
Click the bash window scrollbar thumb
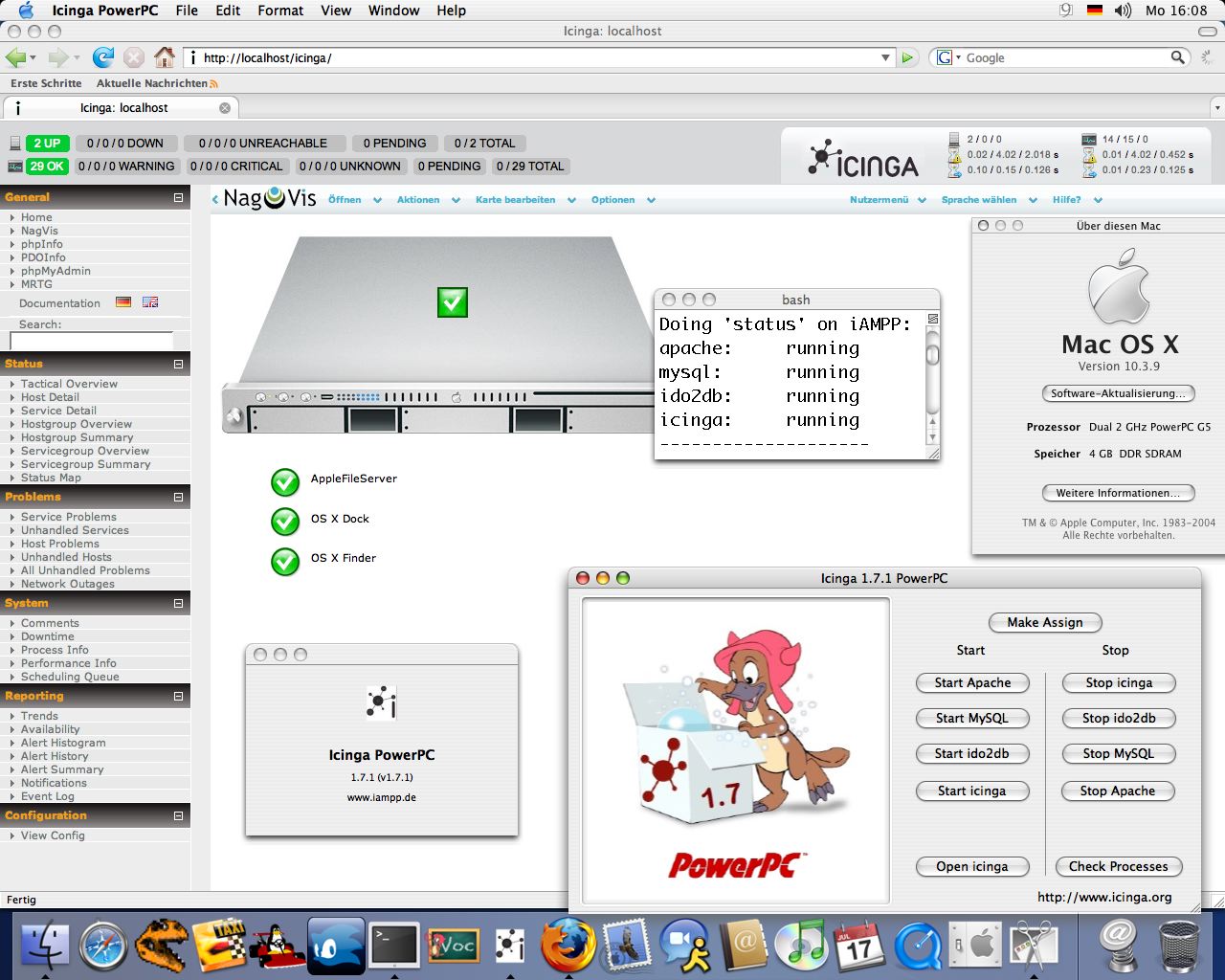(932, 355)
